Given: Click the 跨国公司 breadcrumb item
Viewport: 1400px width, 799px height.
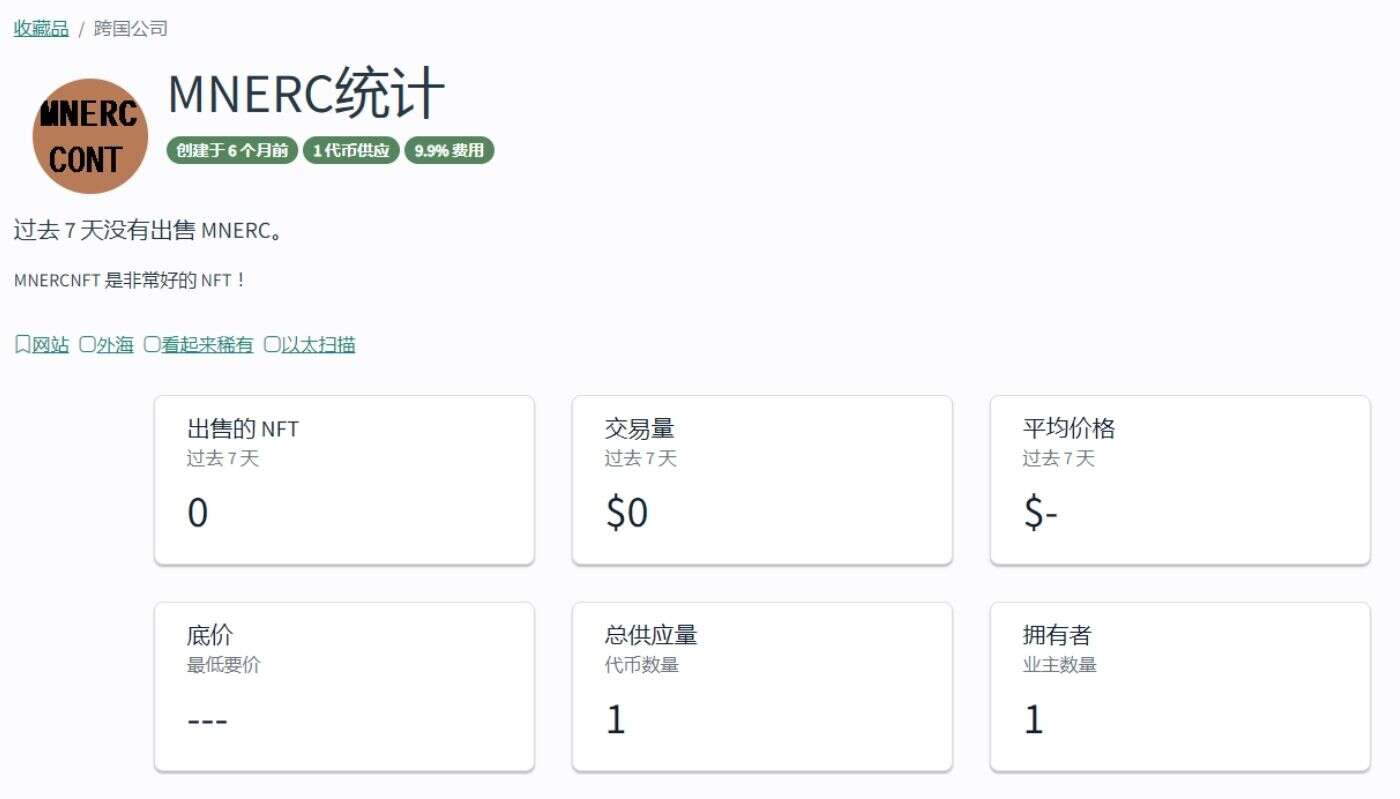Looking at the screenshot, I should (130, 28).
